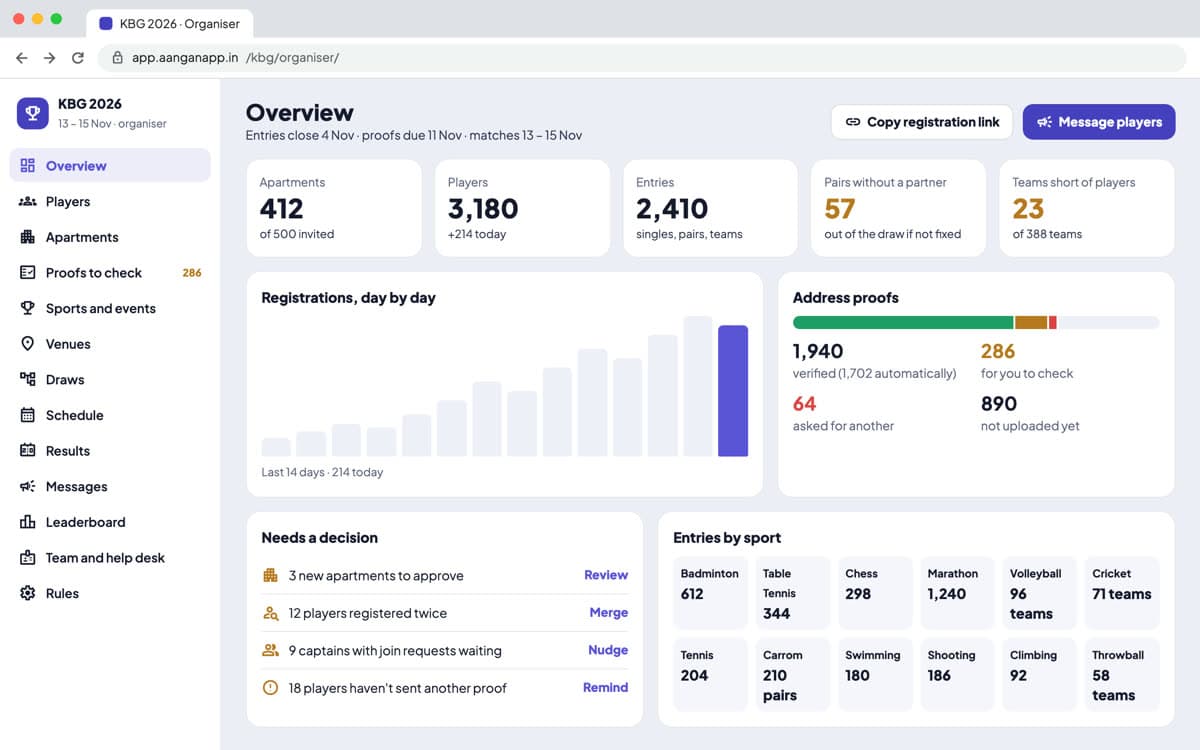Open the Pairs without a partner card

[x=898, y=208]
